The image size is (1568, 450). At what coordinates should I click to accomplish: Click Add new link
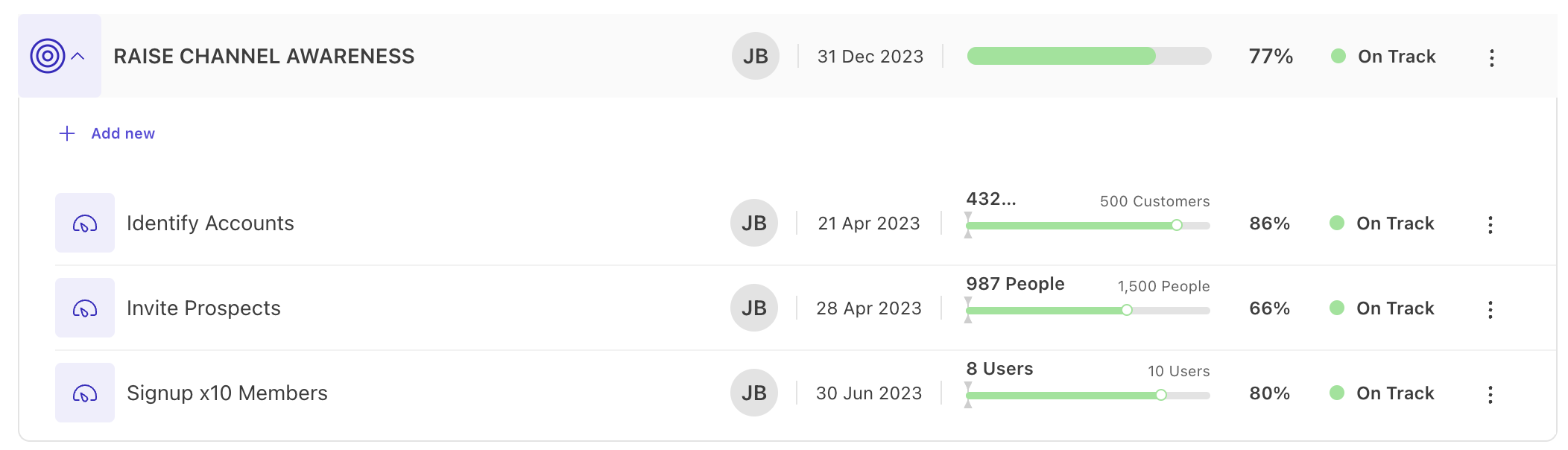click(123, 133)
